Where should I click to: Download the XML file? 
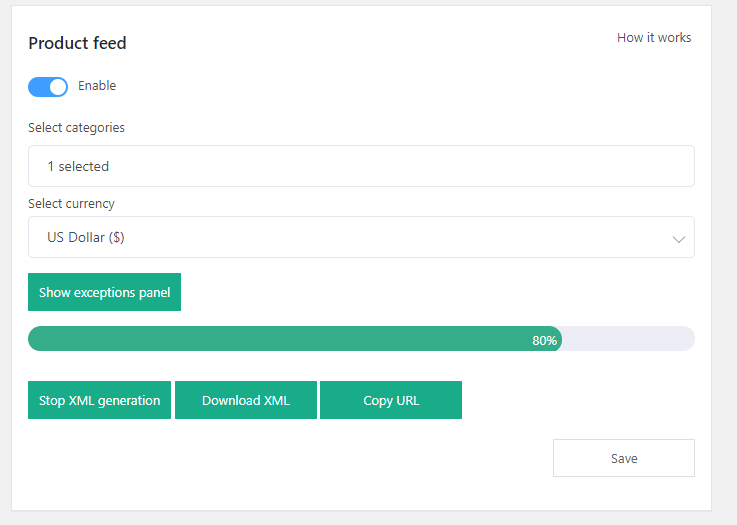[245, 400]
